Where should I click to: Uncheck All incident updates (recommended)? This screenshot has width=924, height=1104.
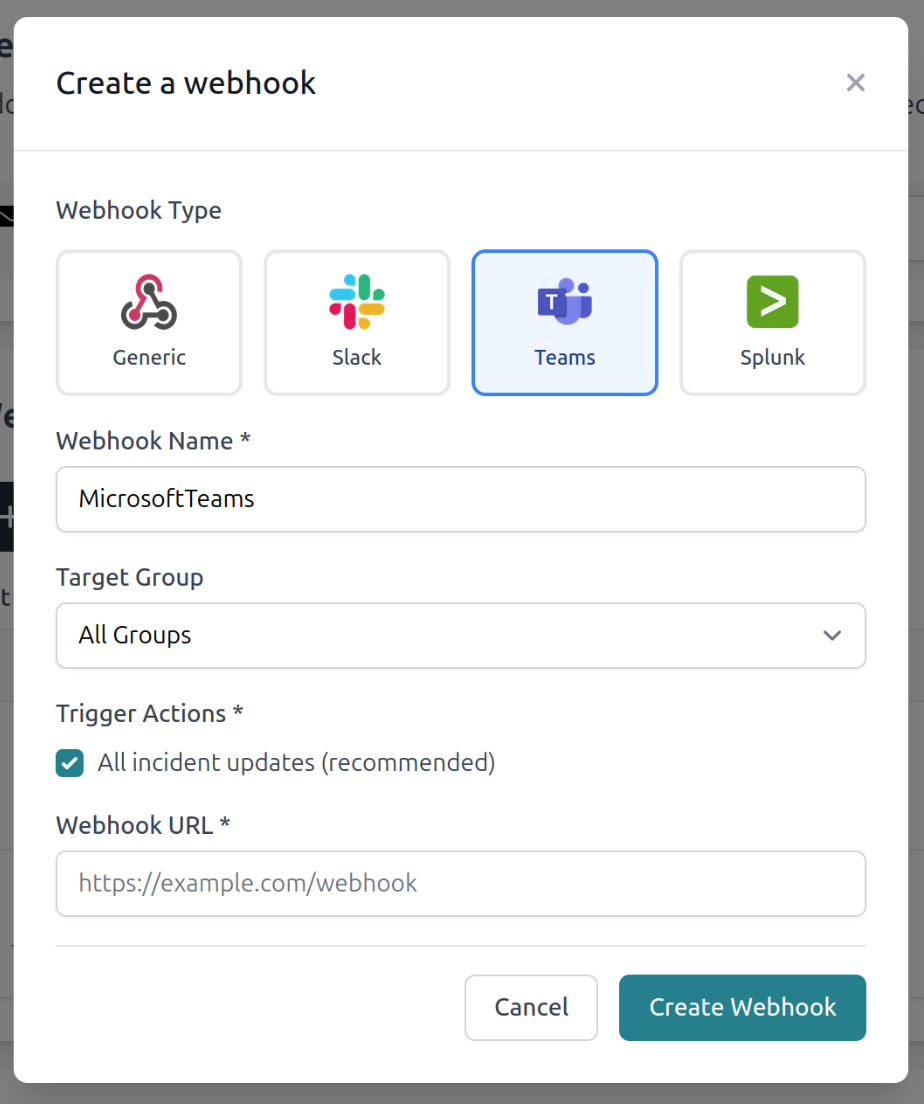[x=69, y=763]
